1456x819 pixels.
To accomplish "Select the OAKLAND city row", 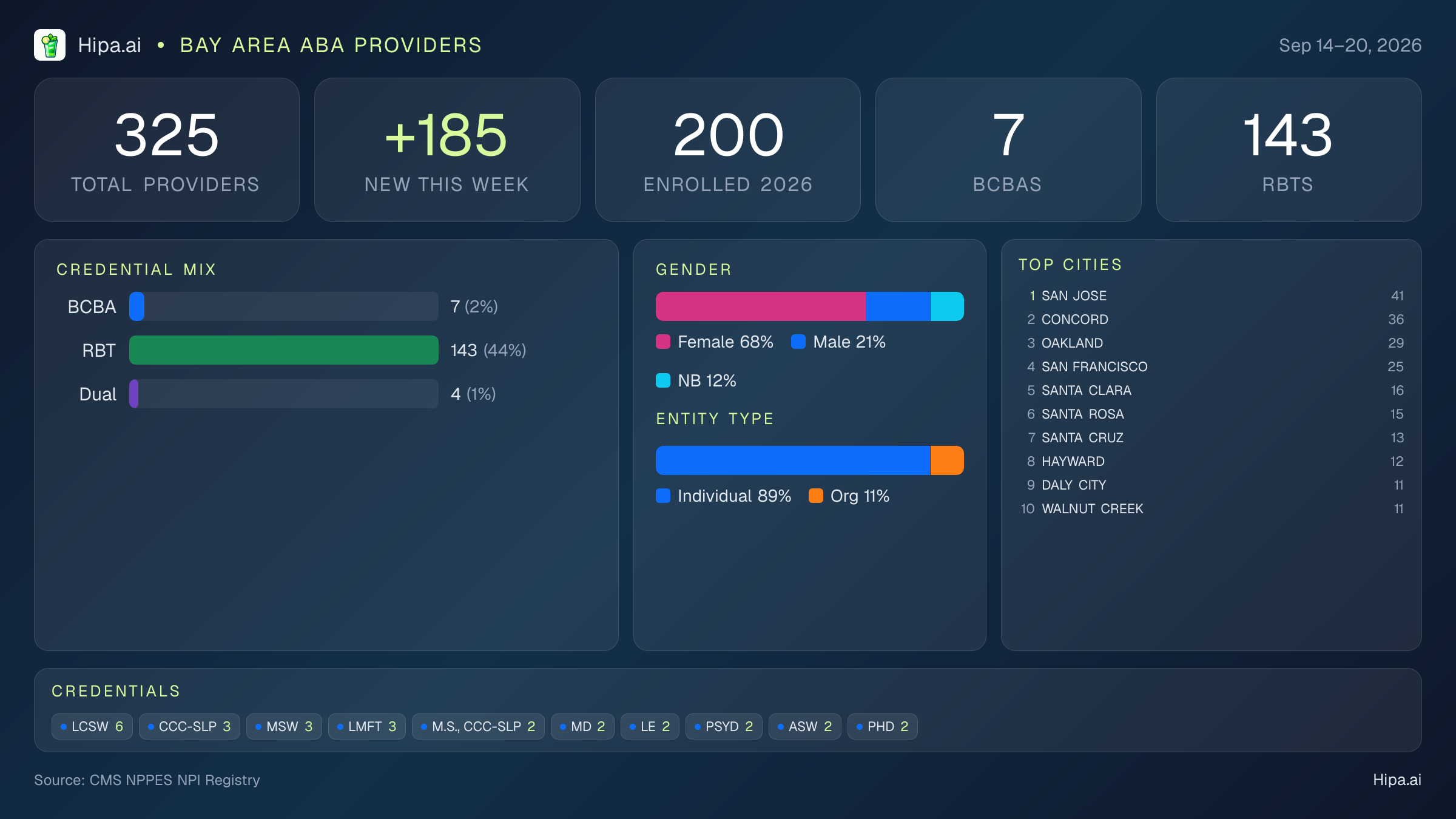I will (1212, 343).
